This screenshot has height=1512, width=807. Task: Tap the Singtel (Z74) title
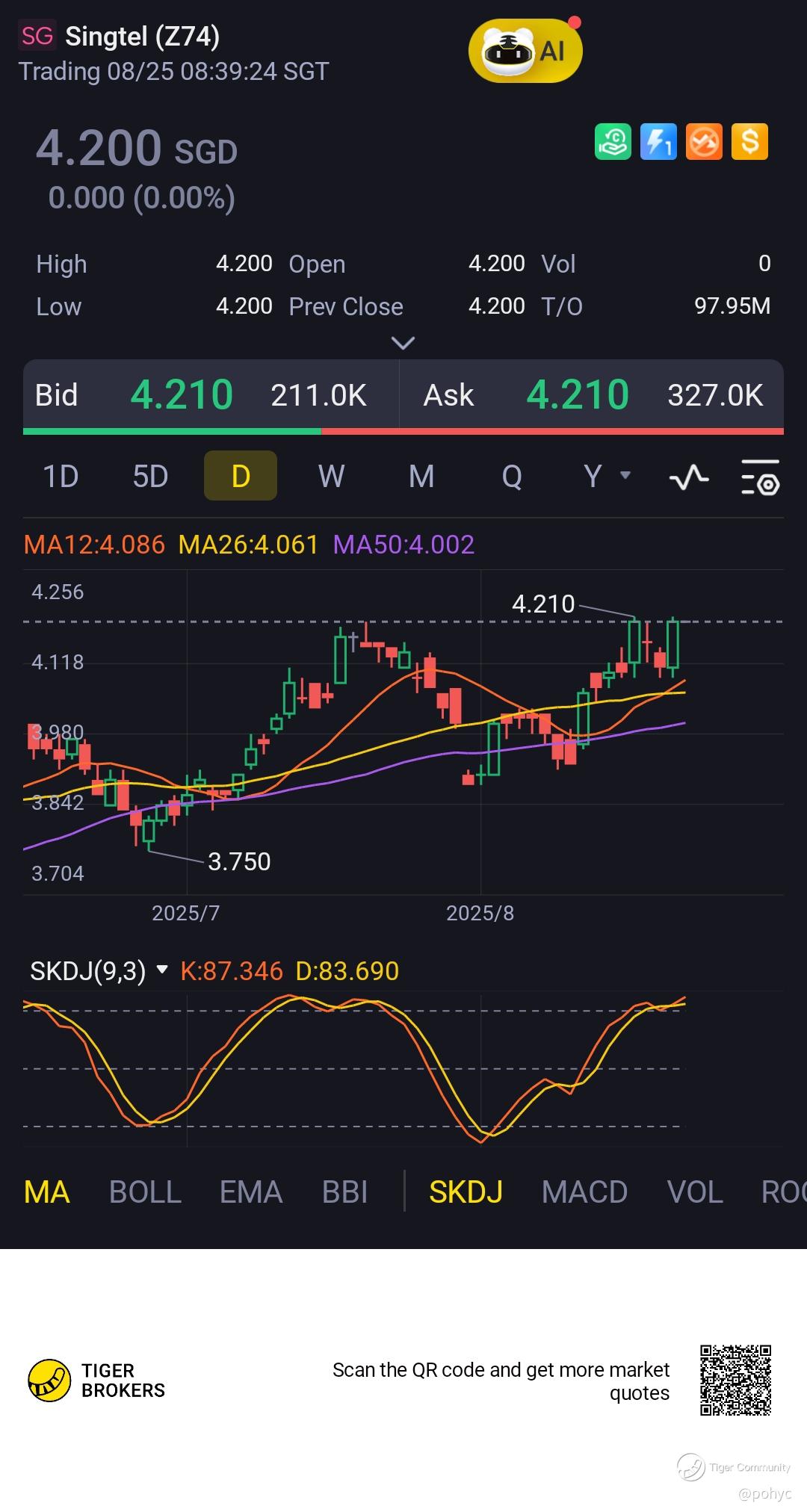click(142, 36)
